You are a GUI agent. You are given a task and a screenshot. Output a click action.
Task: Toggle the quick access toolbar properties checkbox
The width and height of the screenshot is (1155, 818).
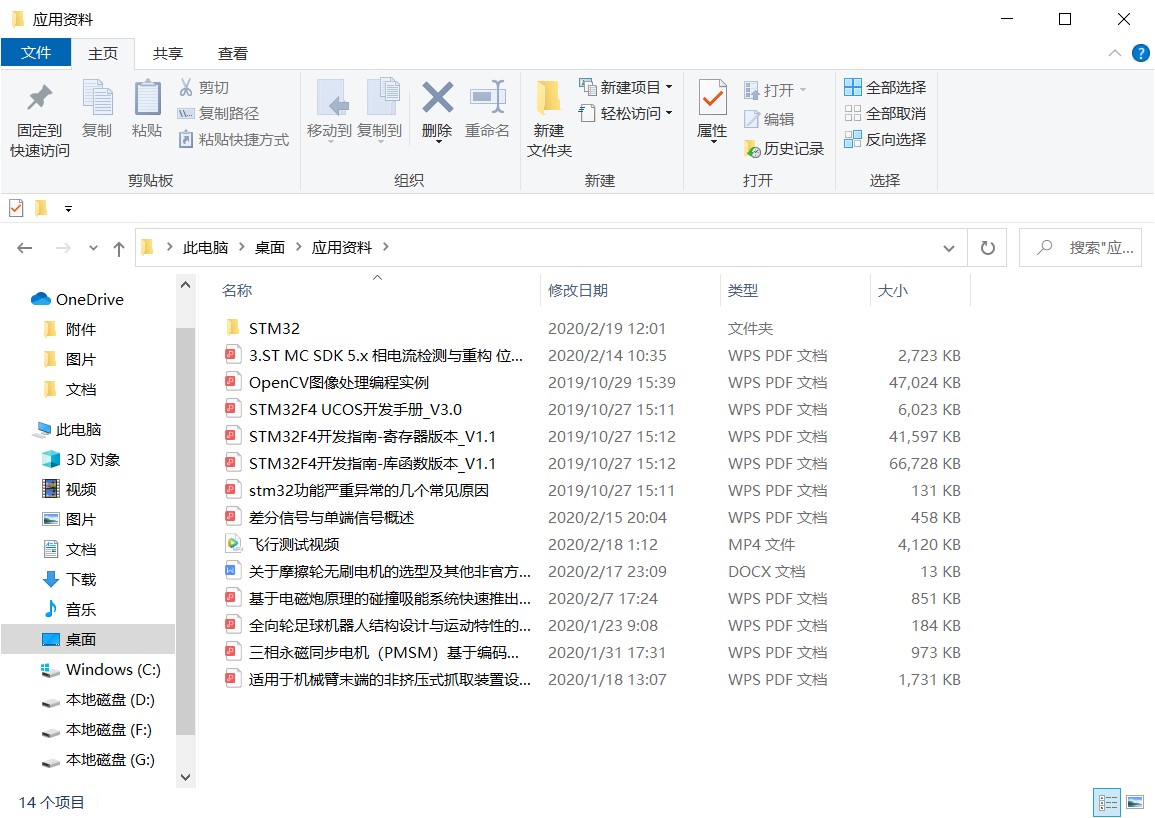pos(16,208)
